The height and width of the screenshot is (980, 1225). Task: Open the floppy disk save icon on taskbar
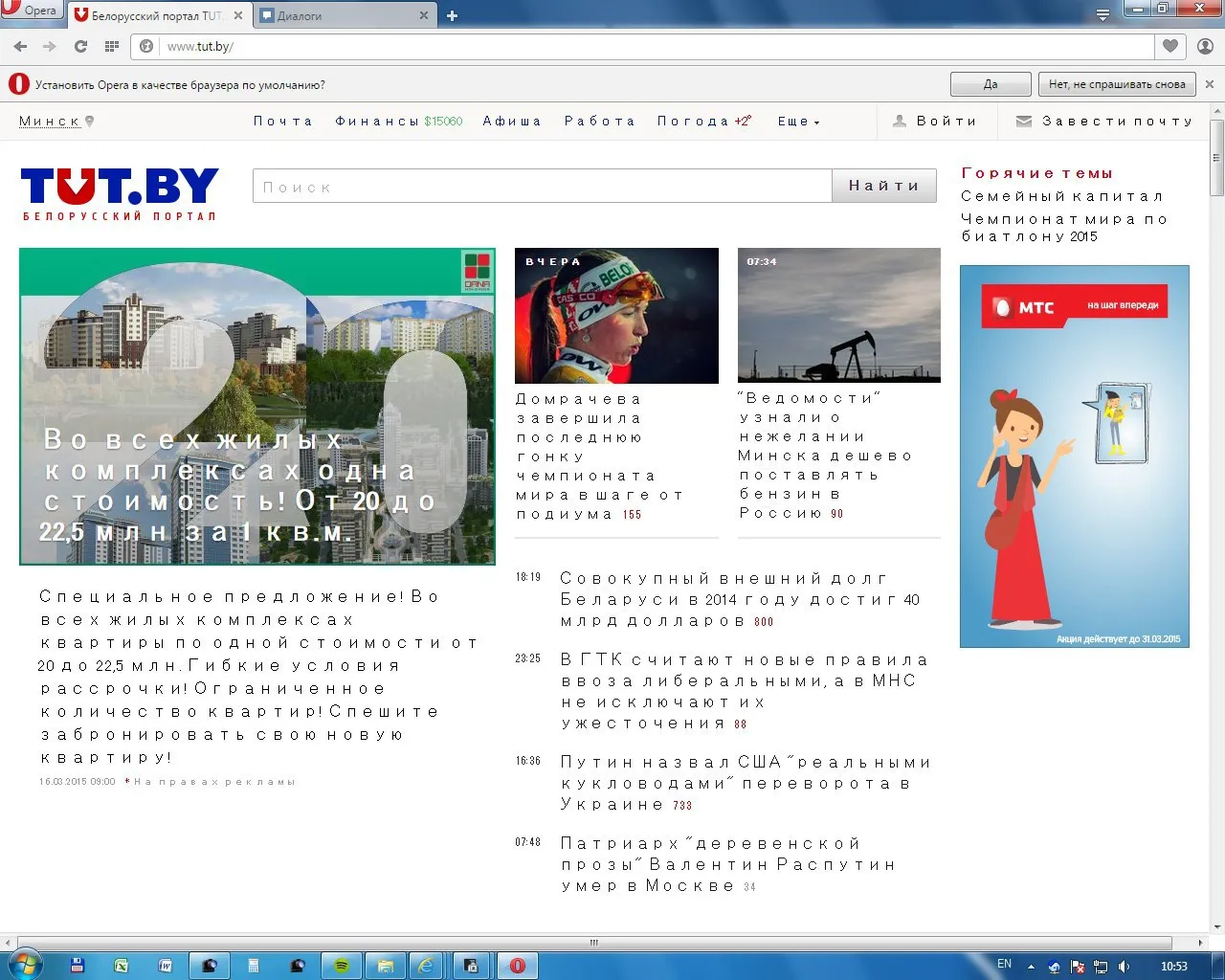(77, 966)
